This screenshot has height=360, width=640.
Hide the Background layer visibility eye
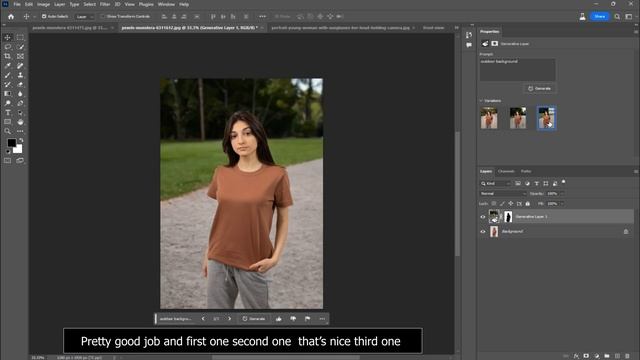pyautogui.click(x=483, y=231)
